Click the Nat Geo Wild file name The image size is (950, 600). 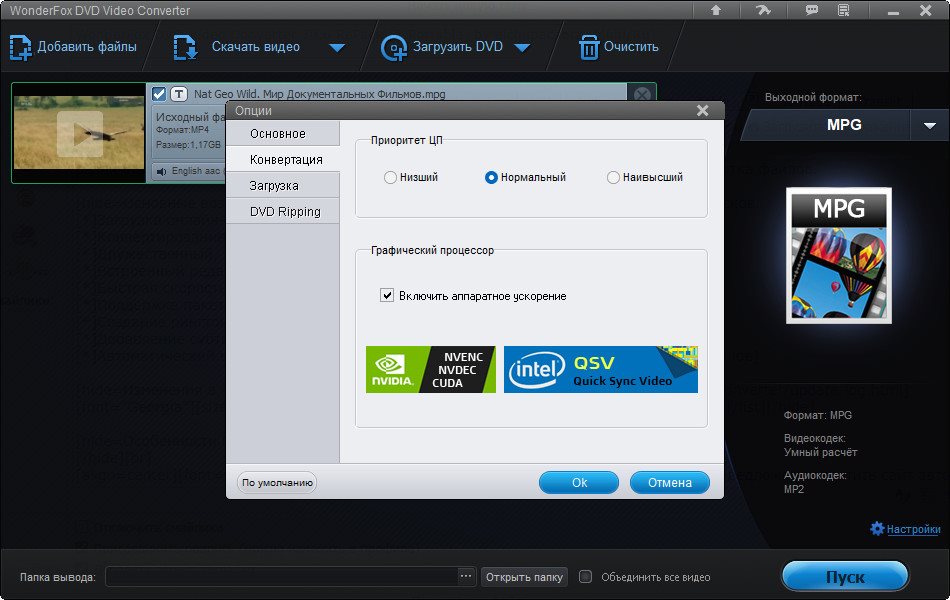[319, 94]
